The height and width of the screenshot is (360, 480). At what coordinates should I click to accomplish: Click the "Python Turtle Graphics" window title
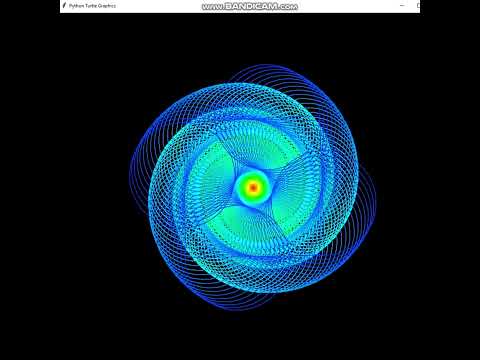tap(92, 6)
